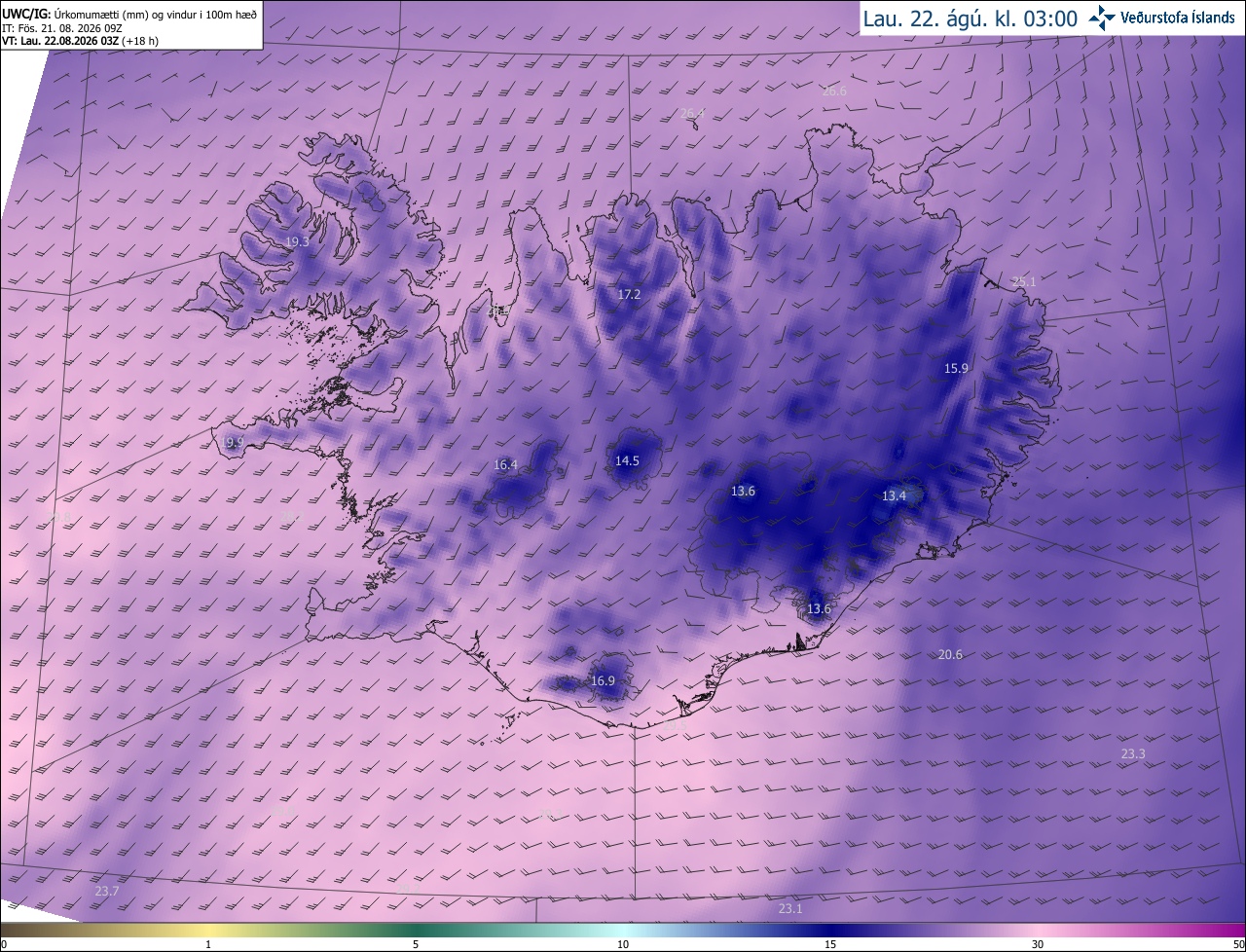Screen dimensions: 1246x952
Task: Click the 50 endpoint of the color legend
Action: [x=1238, y=944]
